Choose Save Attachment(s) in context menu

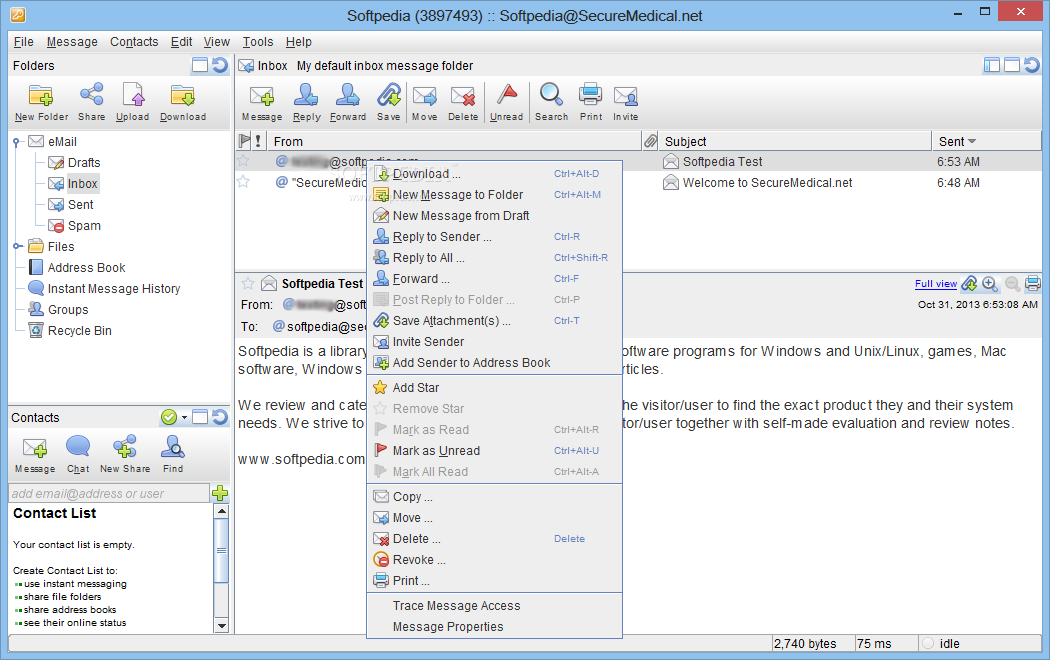click(x=494, y=321)
